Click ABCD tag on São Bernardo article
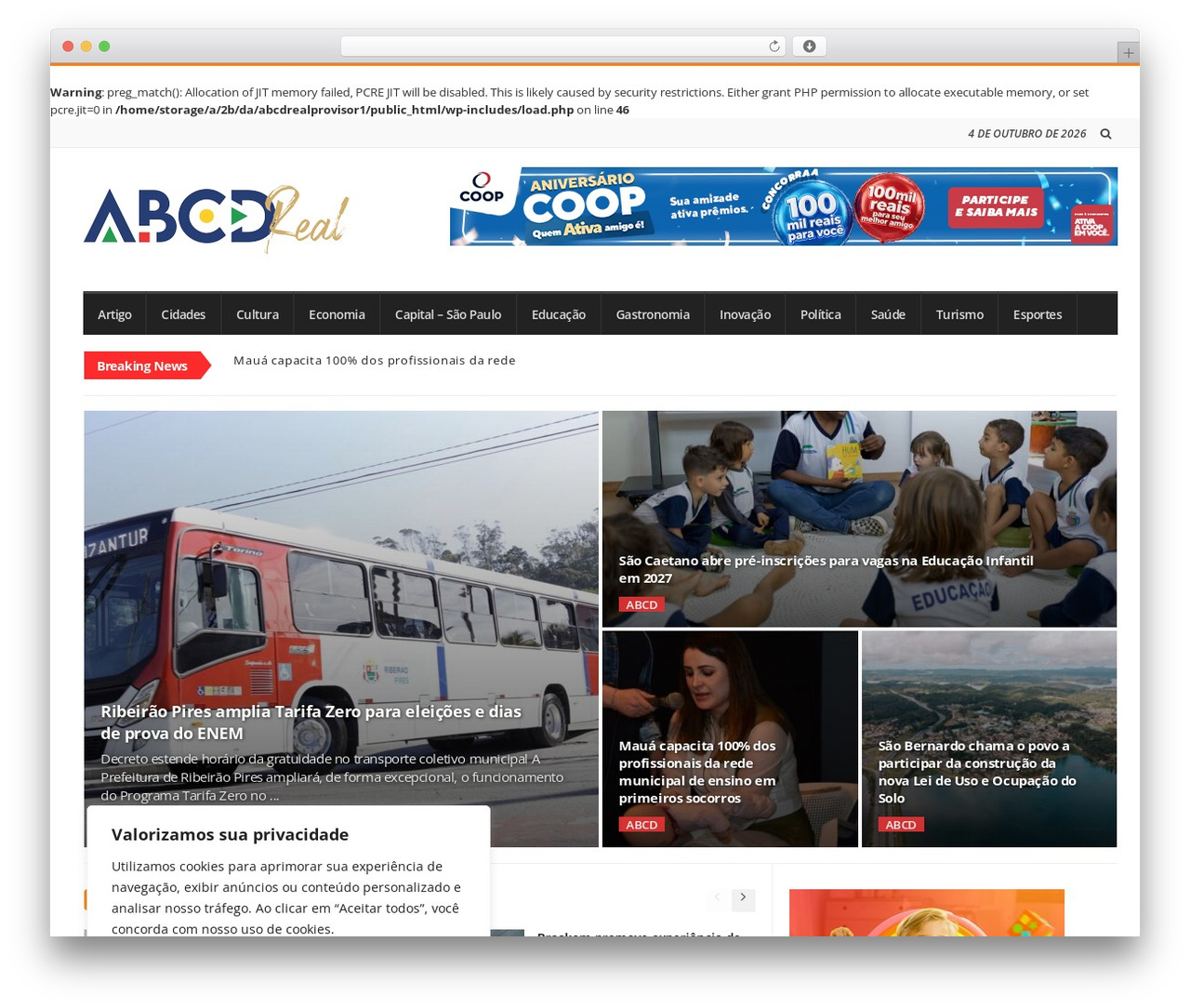 coord(901,825)
